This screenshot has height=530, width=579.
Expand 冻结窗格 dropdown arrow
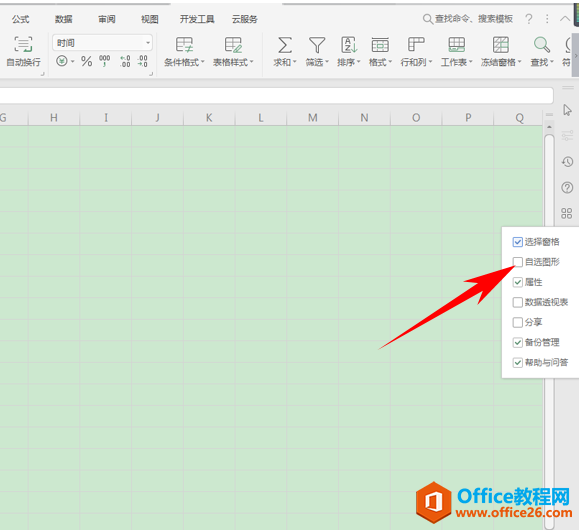coord(520,62)
